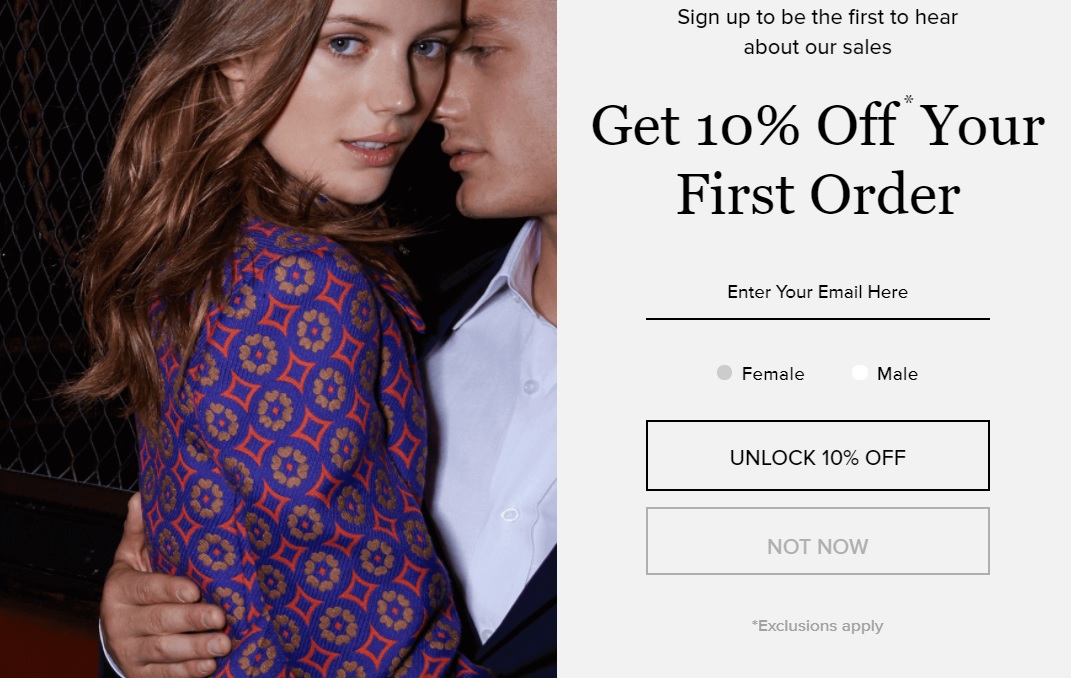The width and height of the screenshot is (1071, 678).
Task: Focus the Enter Your Email Here field
Action: [x=818, y=293]
